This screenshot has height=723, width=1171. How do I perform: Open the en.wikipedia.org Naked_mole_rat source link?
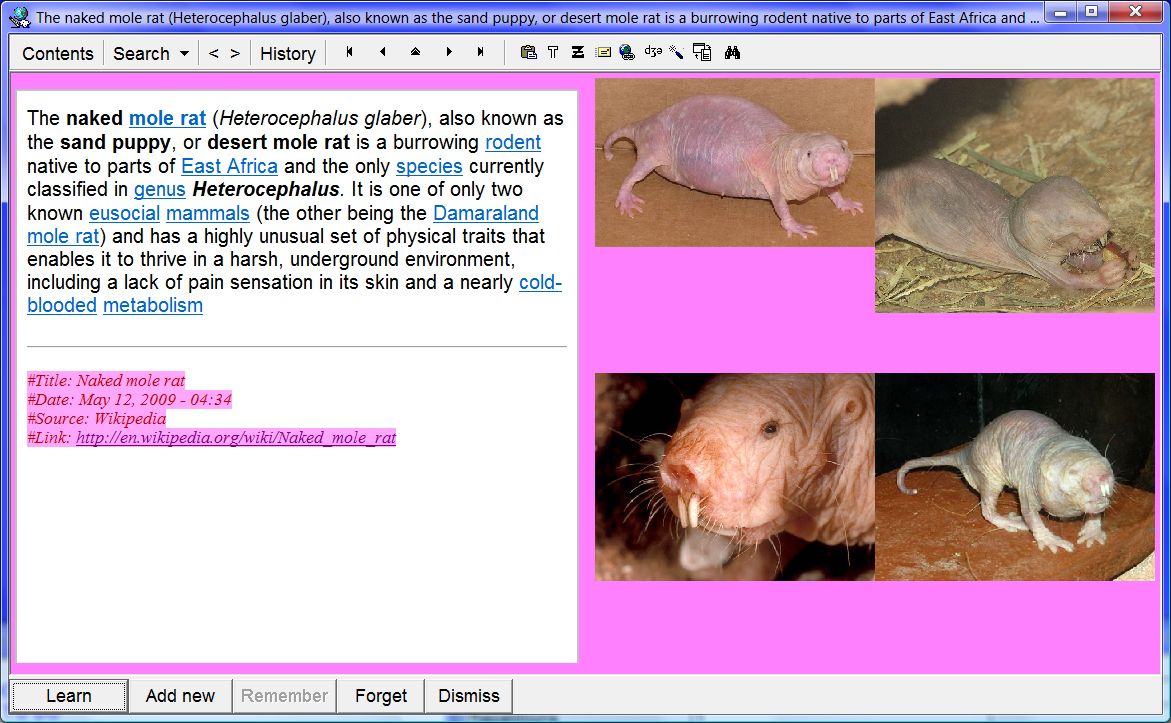(x=236, y=438)
